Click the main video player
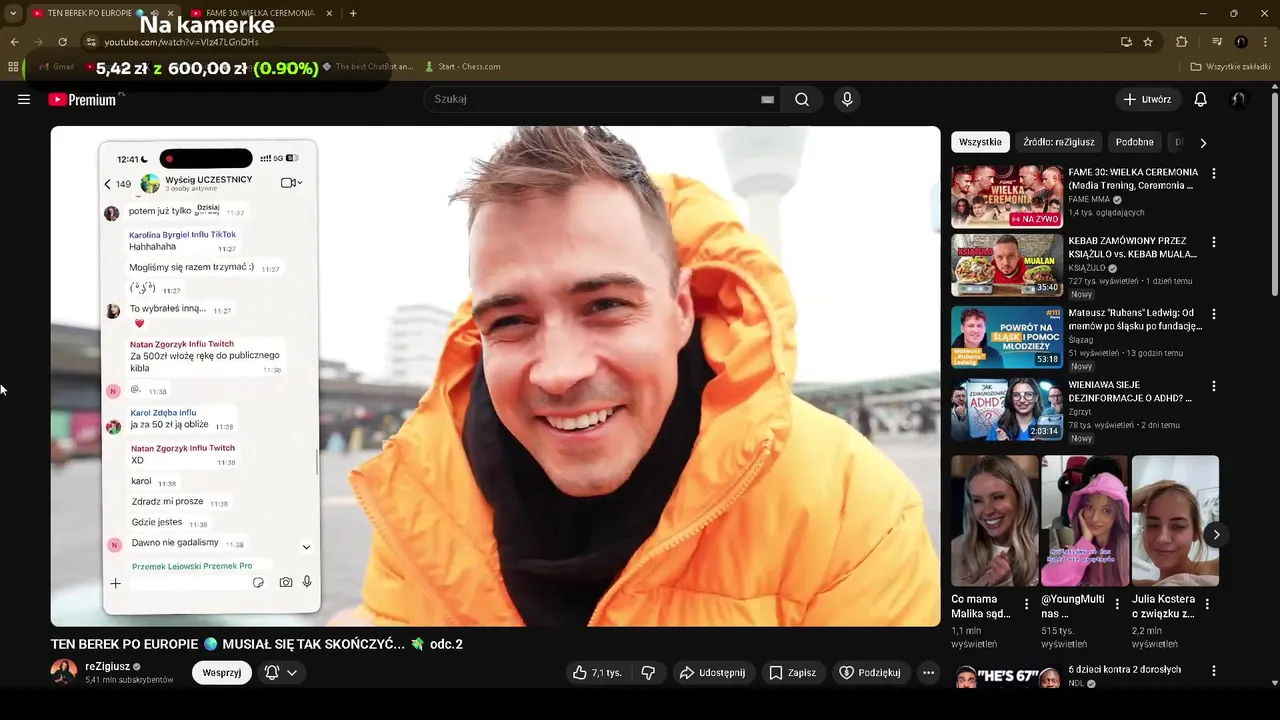Viewport: 1280px width, 720px height. 496,376
